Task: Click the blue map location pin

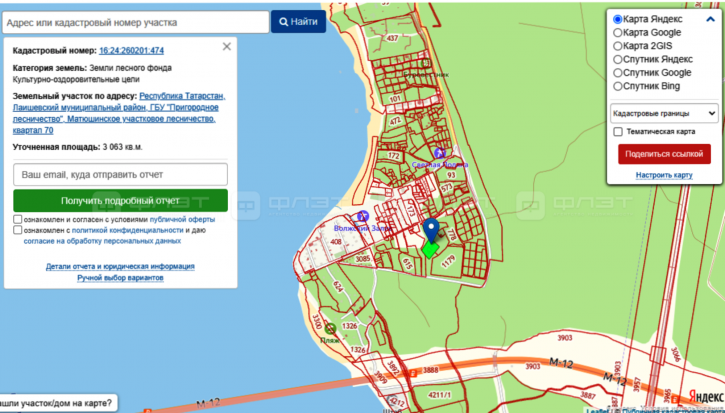Action: click(431, 230)
